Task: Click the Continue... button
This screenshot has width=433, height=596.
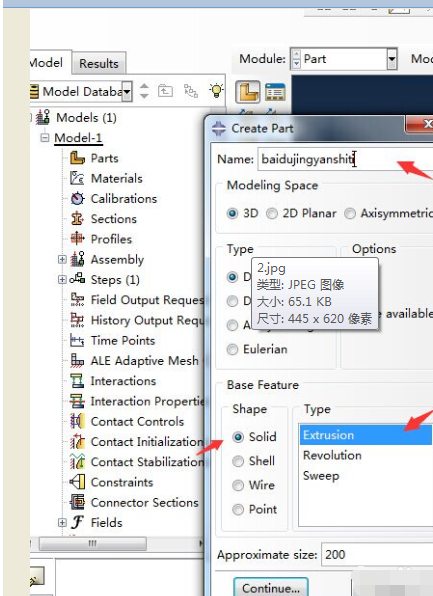Action: tap(271, 588)
